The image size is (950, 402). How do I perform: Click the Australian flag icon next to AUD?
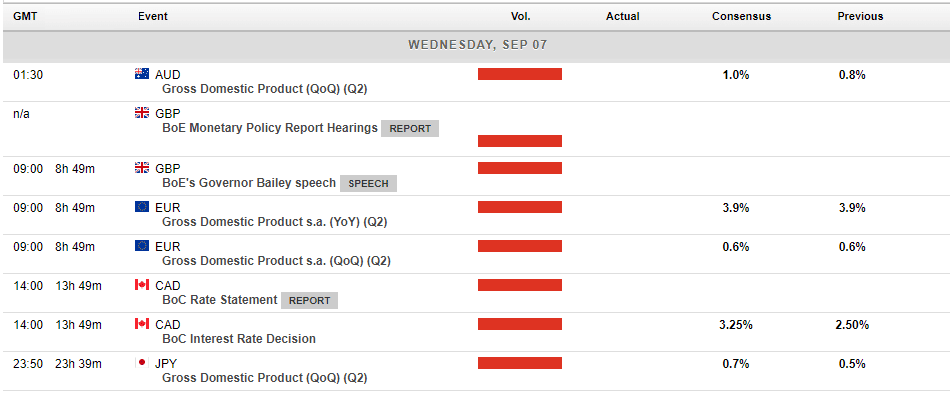(x=141, y=74)
